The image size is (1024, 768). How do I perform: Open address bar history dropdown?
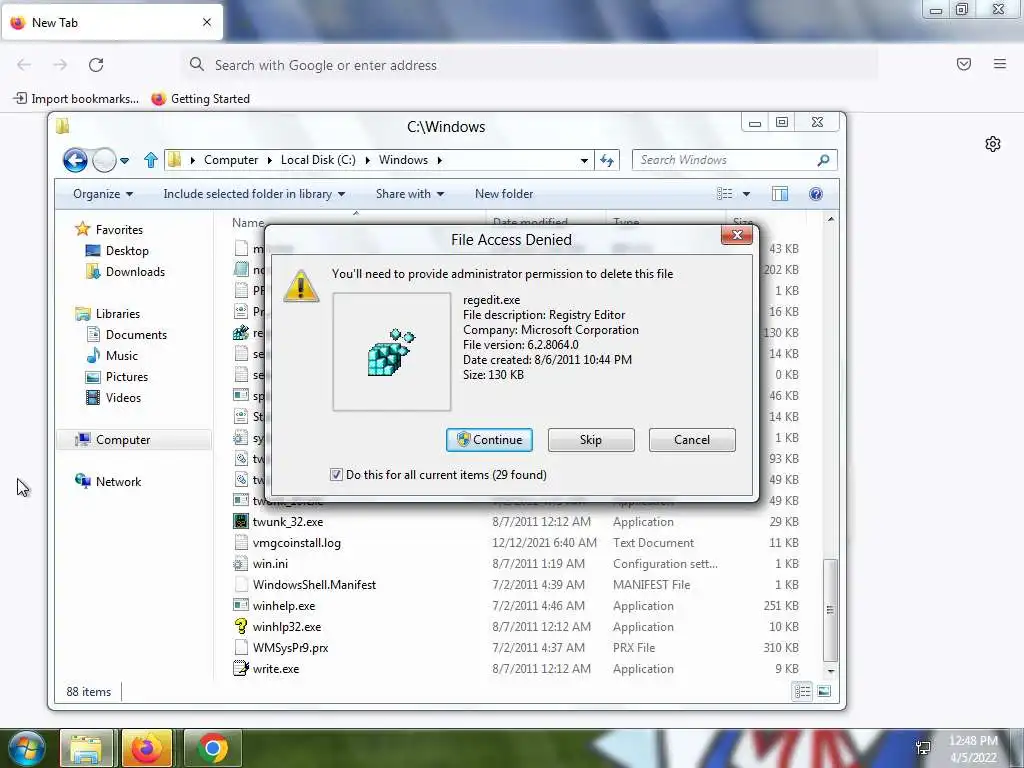tap(584, 160)
